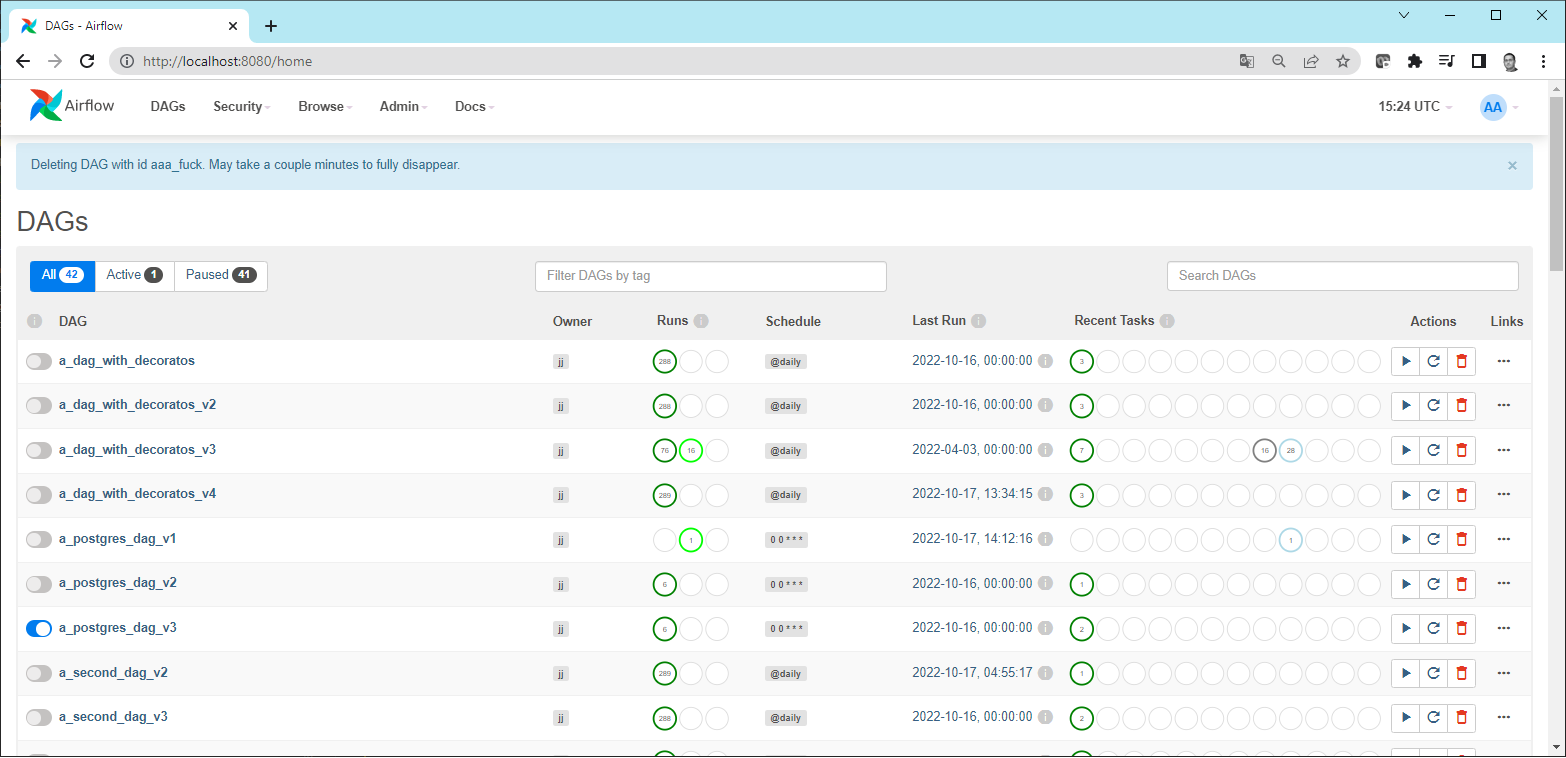This screenshot has width=1566, height=758.
Task: Delete the a_postgres_dag_v1 DAG
Action: (x=1461, y=540)
